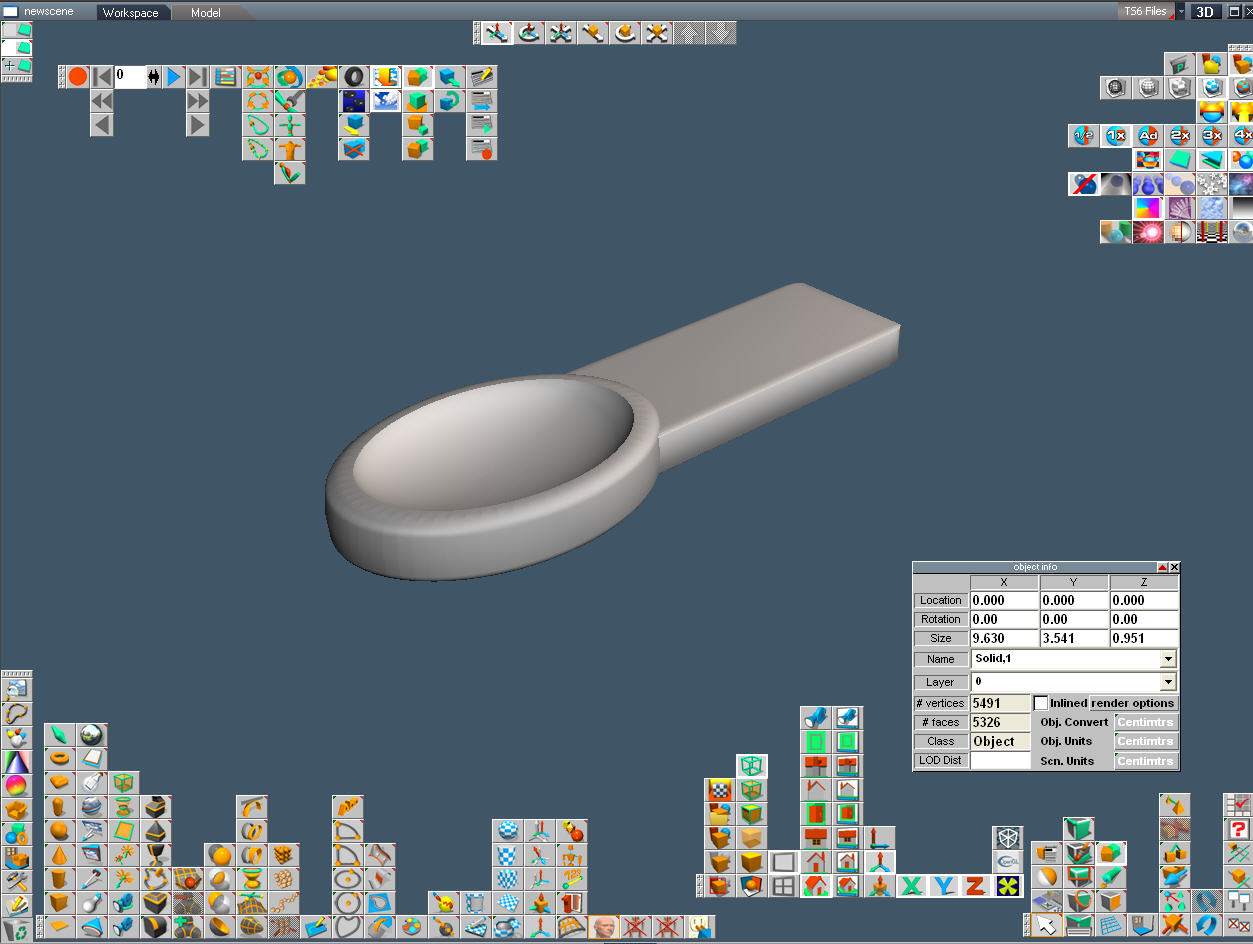
Task: Set render quality to 2x
Action: [1180, 135]
